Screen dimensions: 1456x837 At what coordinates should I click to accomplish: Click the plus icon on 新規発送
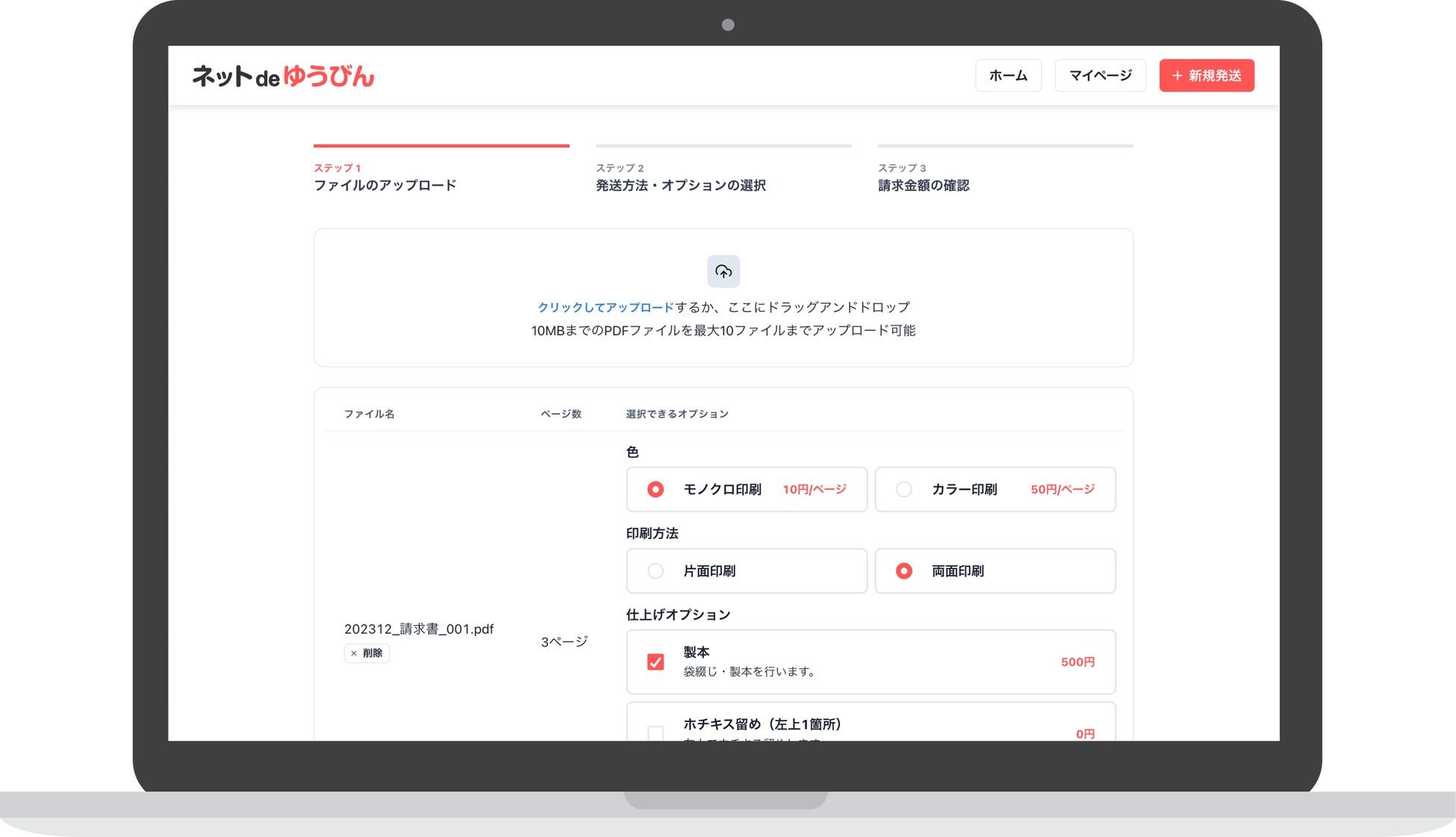[1177, 75]
